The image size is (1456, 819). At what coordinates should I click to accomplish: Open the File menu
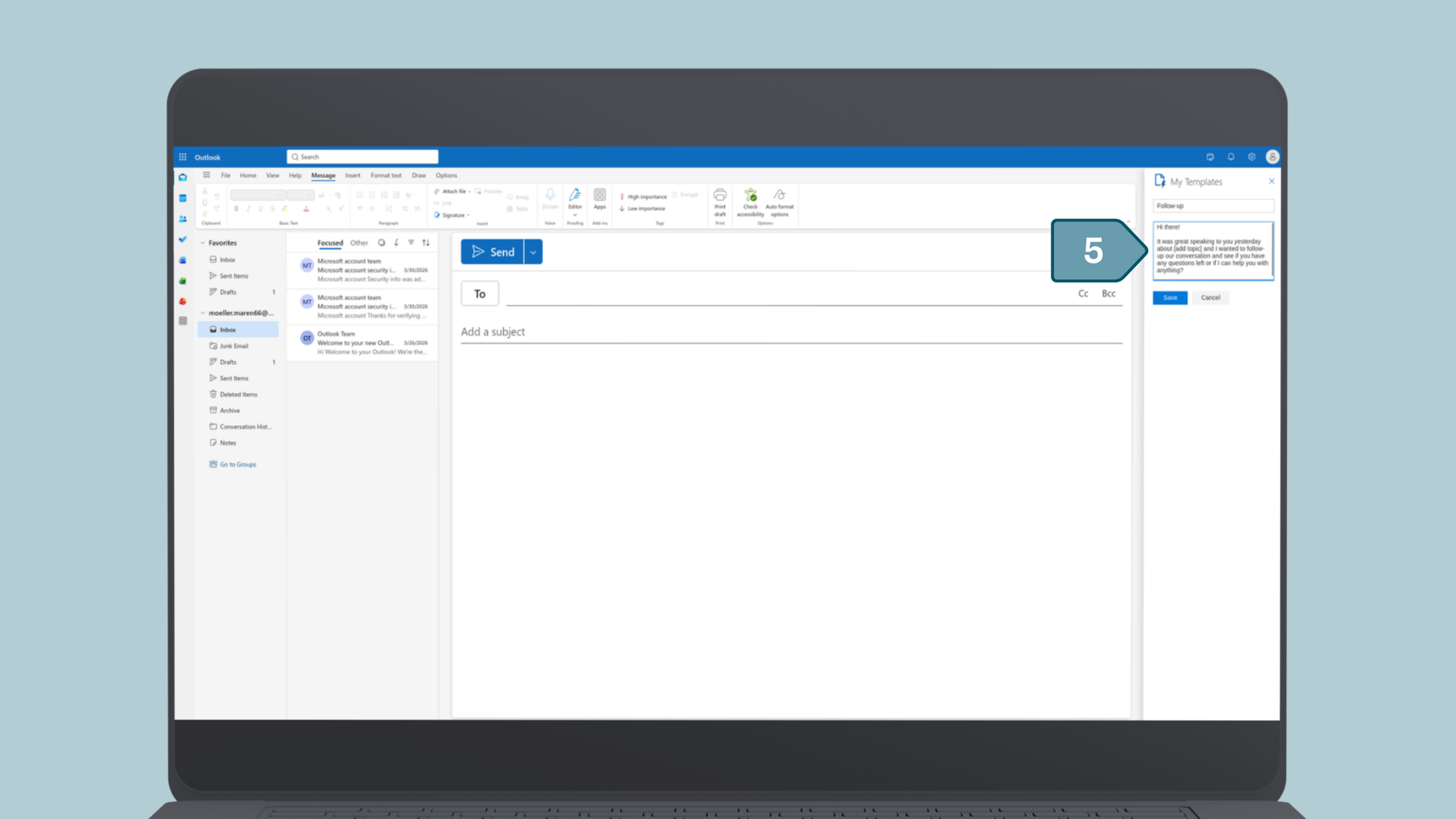[226, 175]
